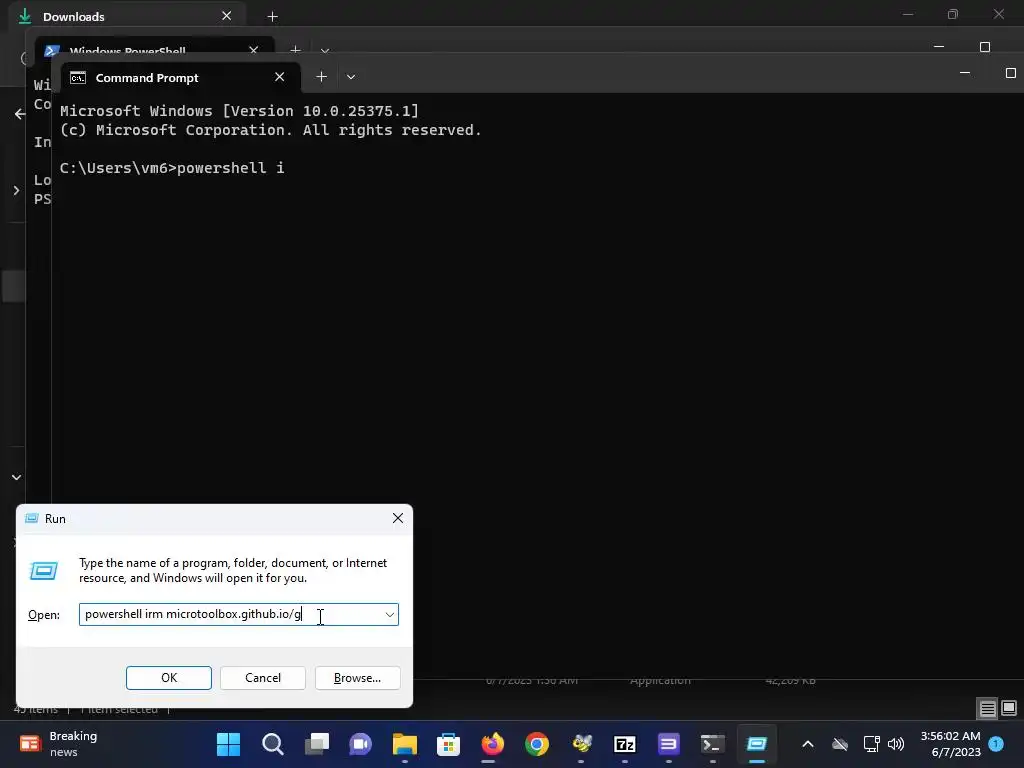Open the bee icon app in taskbar

click(x=581, y=744)
